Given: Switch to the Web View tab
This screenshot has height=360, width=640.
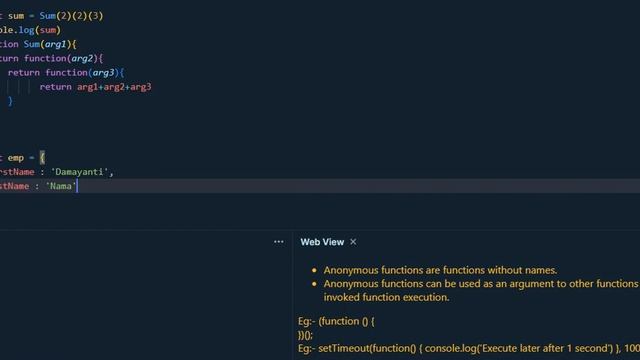Looking at the screenshot, I should pos(322,242).
